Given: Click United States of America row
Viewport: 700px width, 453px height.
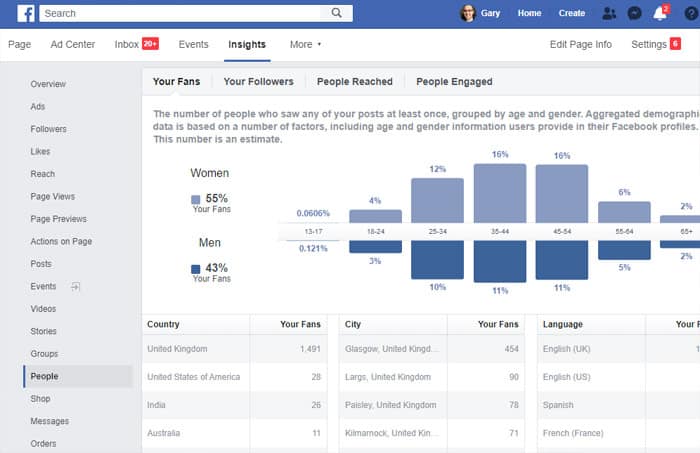Looking at the screenshot, I should click(235, 377).
